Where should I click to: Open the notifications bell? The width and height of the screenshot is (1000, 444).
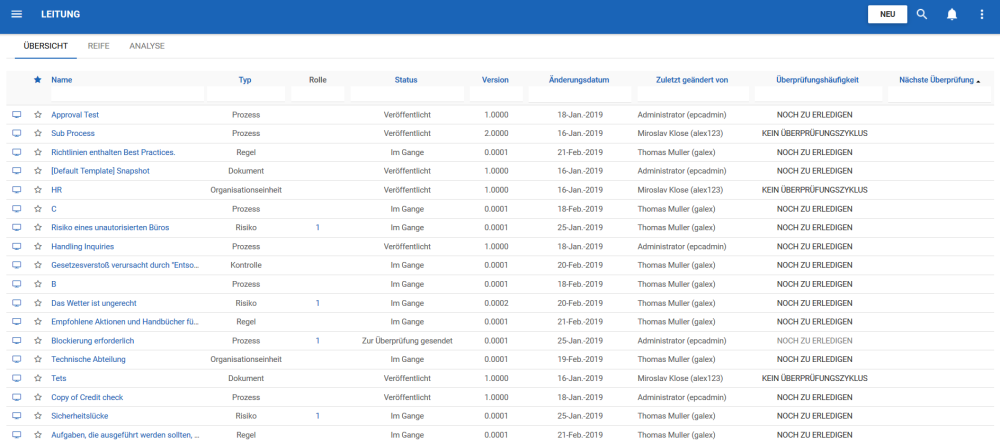952,14
